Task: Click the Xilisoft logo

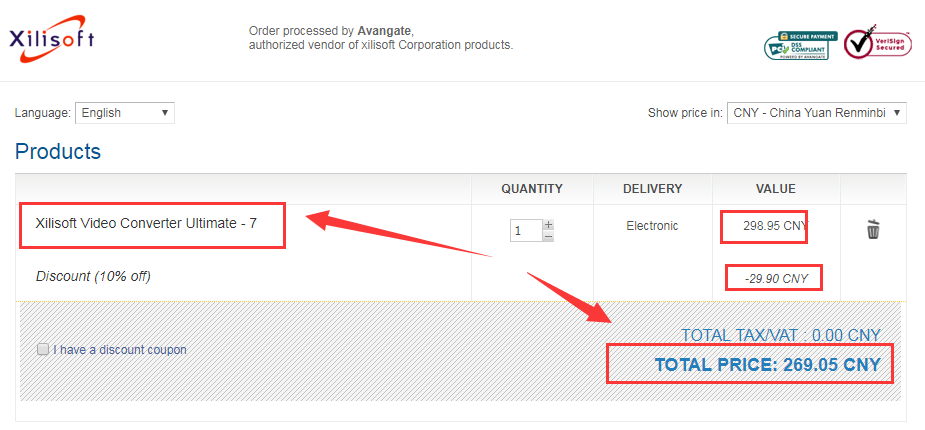Action: (x=51, y=40)
